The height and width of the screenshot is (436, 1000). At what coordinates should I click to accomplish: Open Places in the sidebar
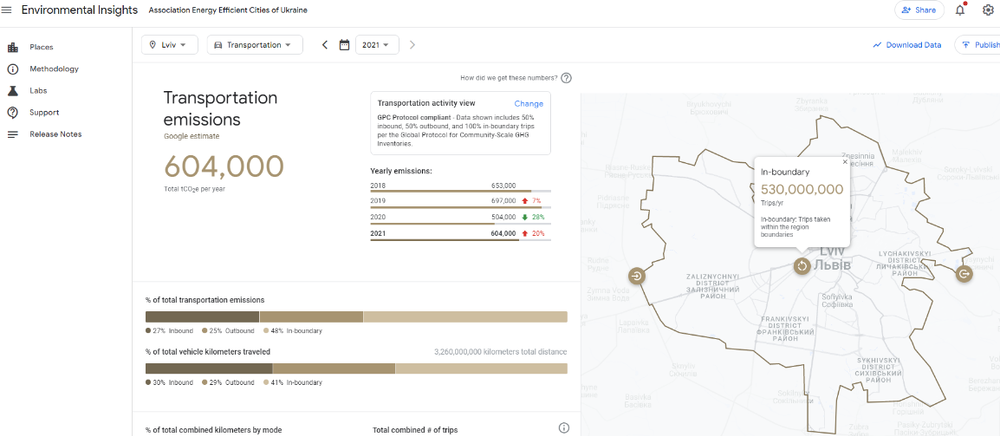[x=41, y=47]
